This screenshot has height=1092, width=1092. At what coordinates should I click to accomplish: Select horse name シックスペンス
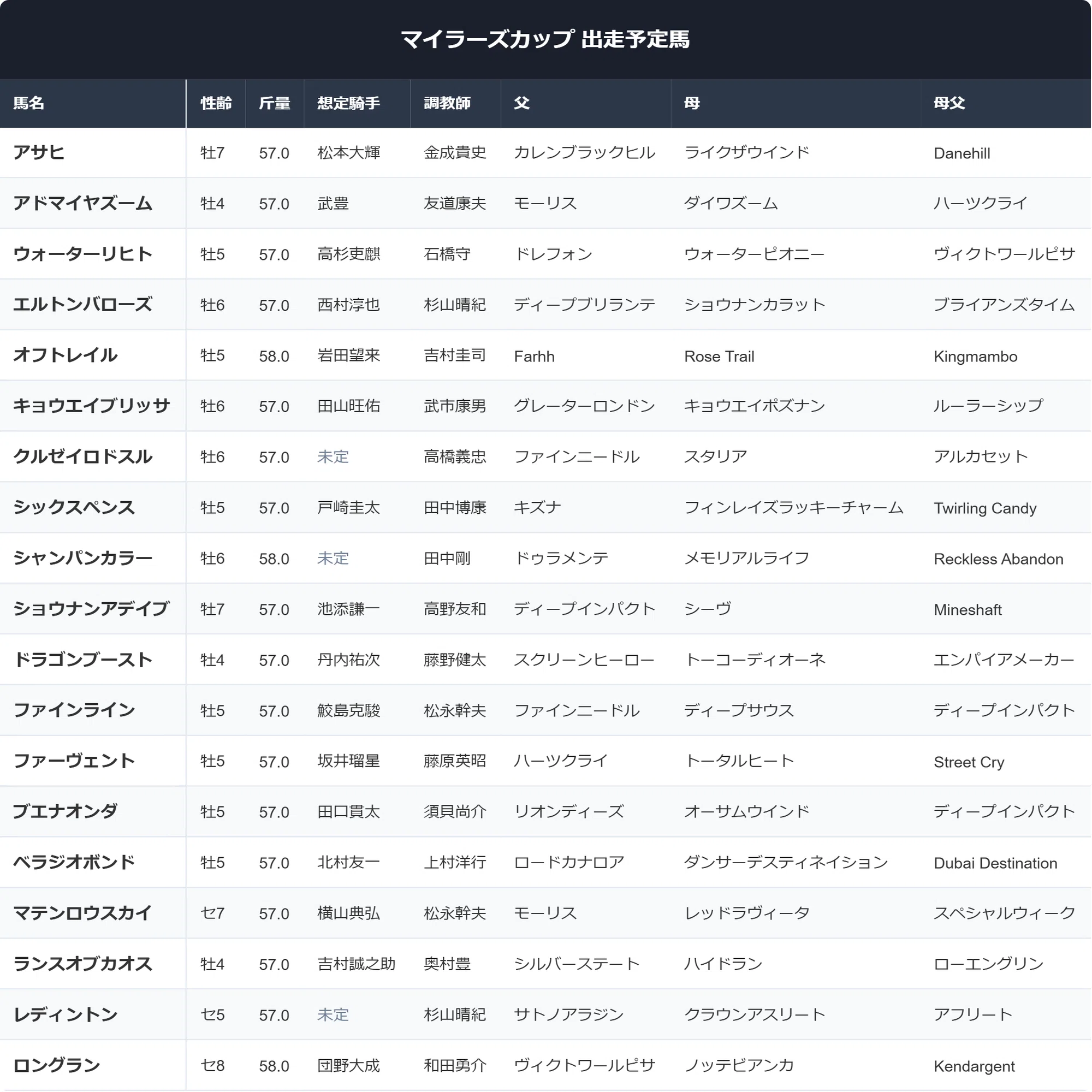coord(74,508)
